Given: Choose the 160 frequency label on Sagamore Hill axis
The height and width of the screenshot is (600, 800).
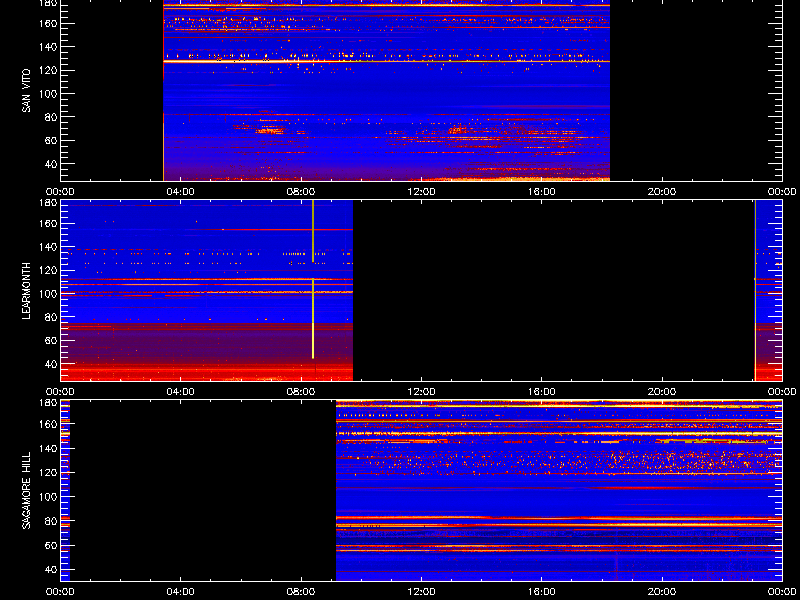Looking at the screenshot, I should click(x=49, y=424).
